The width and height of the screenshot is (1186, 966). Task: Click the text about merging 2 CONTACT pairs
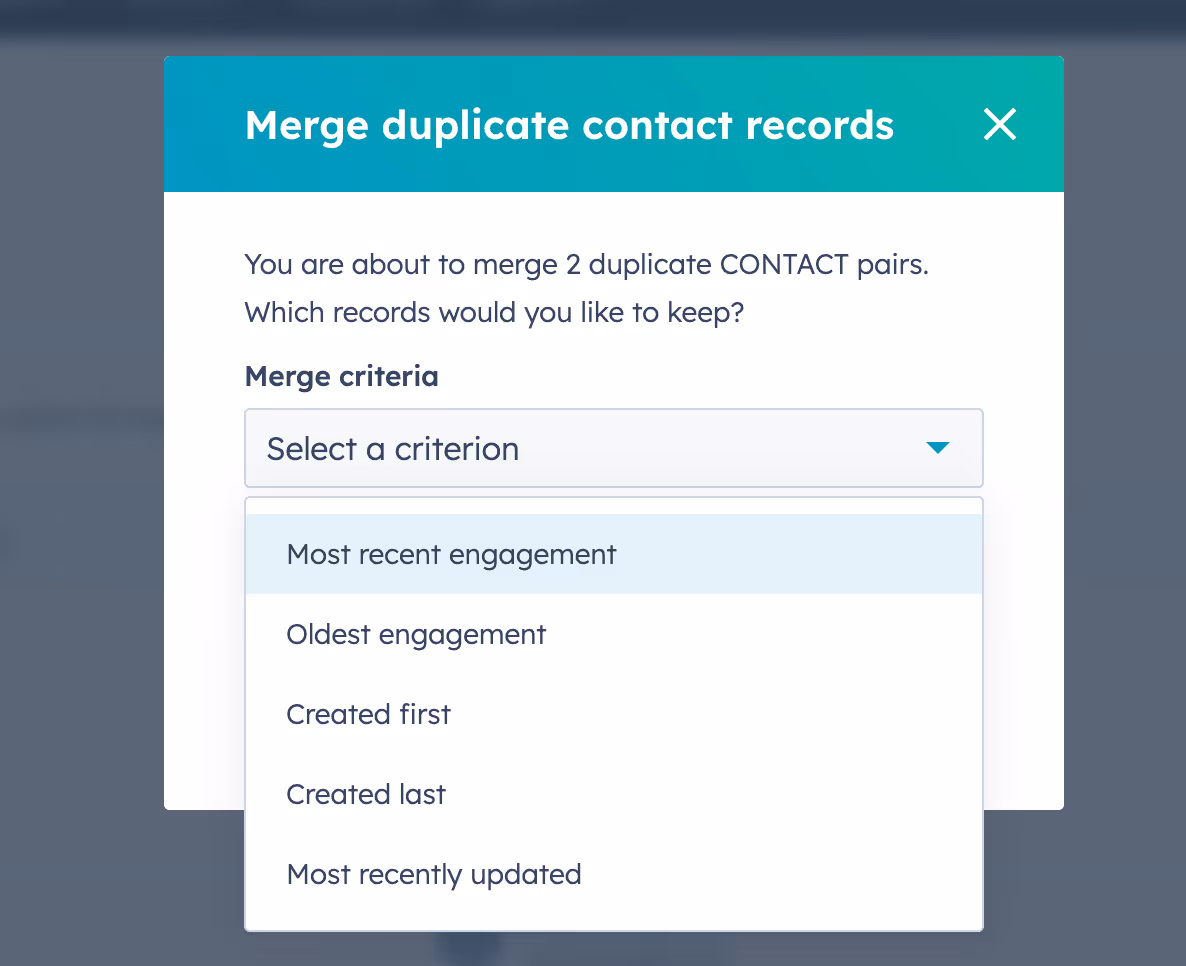(584, 264)
